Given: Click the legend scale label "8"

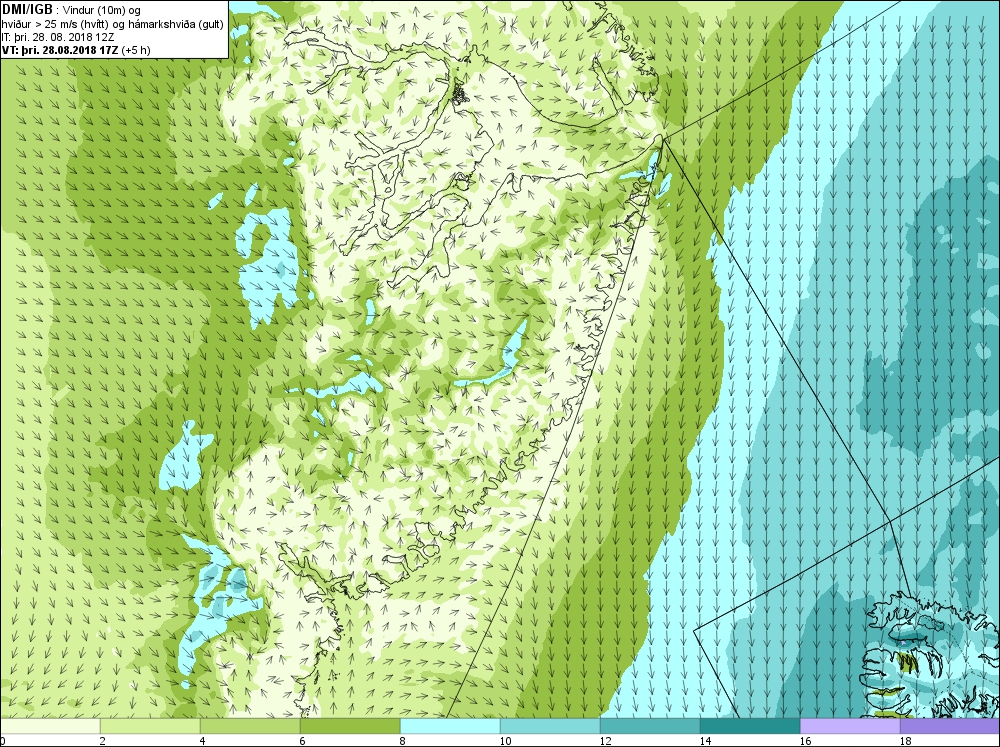Looking at the screenshot, I should pos(402,741).
